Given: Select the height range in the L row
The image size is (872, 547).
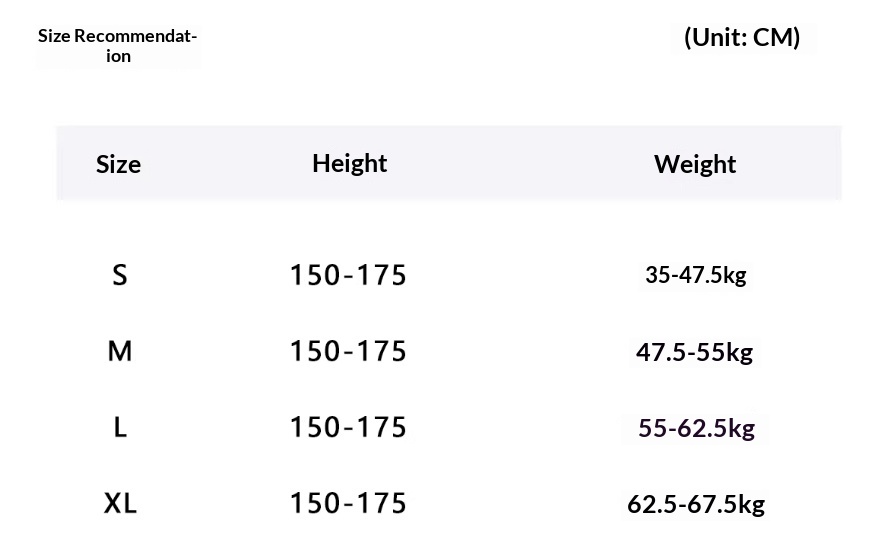Looking at the screenshot, I should 348,428.
